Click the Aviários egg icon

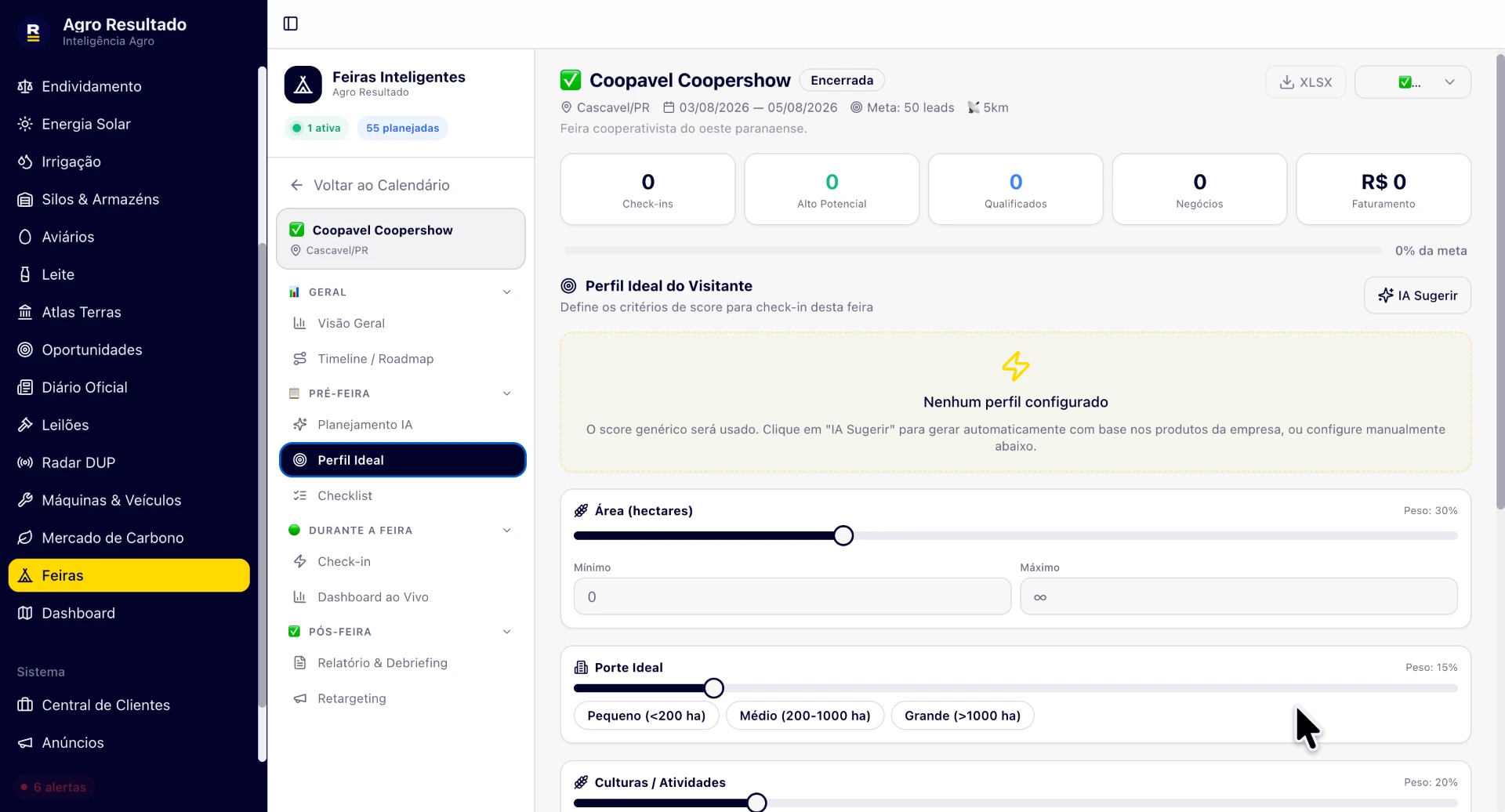[25, 237]
